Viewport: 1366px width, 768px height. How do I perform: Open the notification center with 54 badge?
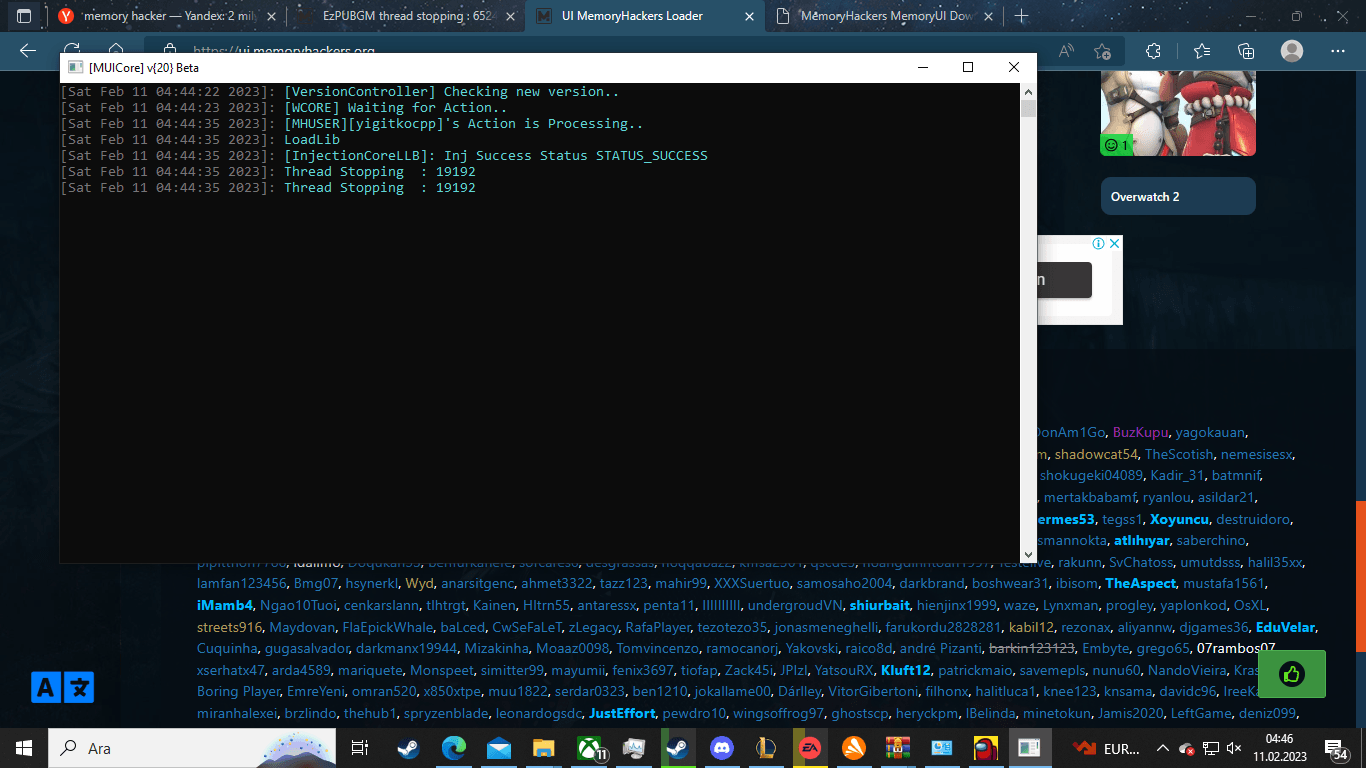pos(1334,748)
